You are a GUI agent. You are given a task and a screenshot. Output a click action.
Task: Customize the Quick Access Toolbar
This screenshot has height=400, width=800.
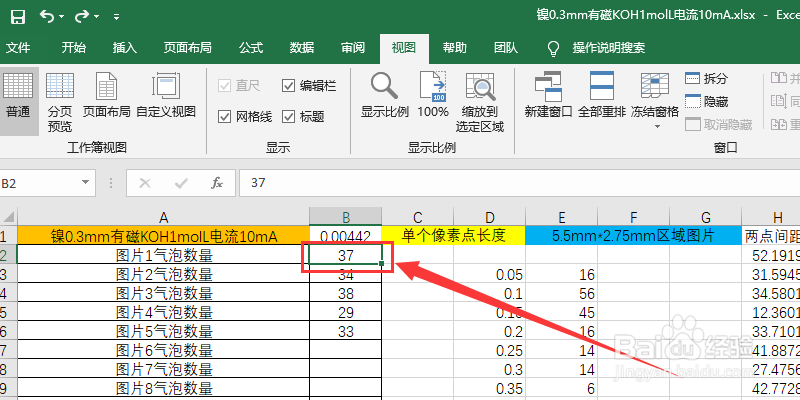pyautogui.click(x=116, y=17)
